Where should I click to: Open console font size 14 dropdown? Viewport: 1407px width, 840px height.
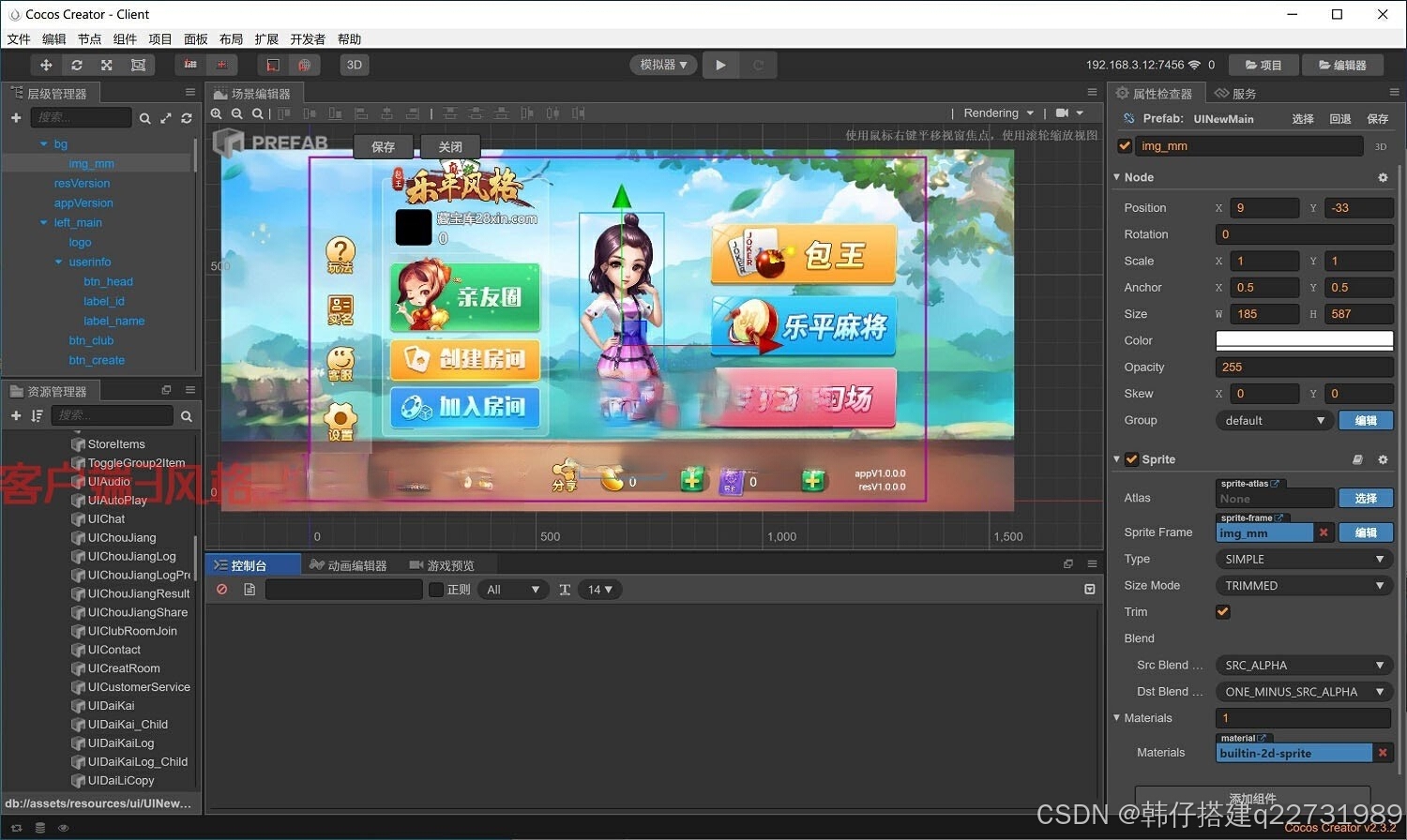[x=600, y=590]
